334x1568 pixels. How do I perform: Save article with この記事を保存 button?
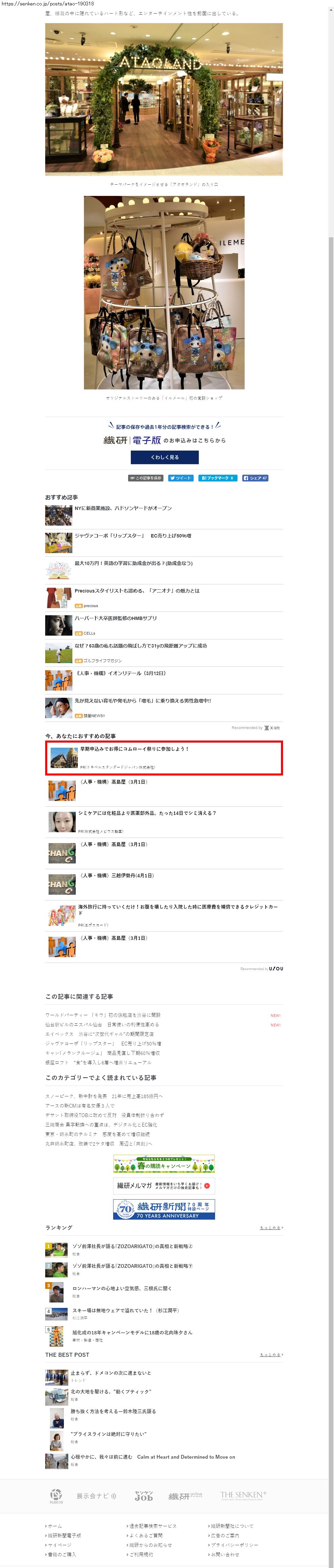pyautogui.click(x=146, y=478)
